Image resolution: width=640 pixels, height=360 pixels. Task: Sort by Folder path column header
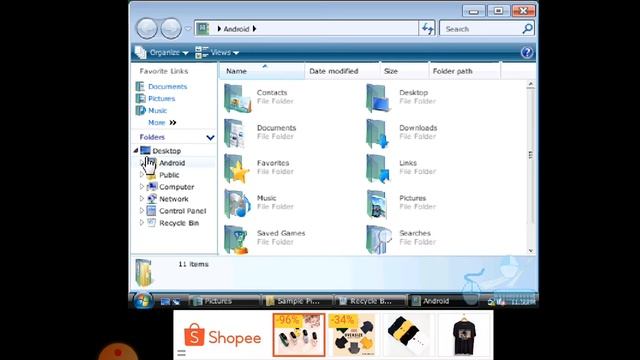(x=464, y=71)
